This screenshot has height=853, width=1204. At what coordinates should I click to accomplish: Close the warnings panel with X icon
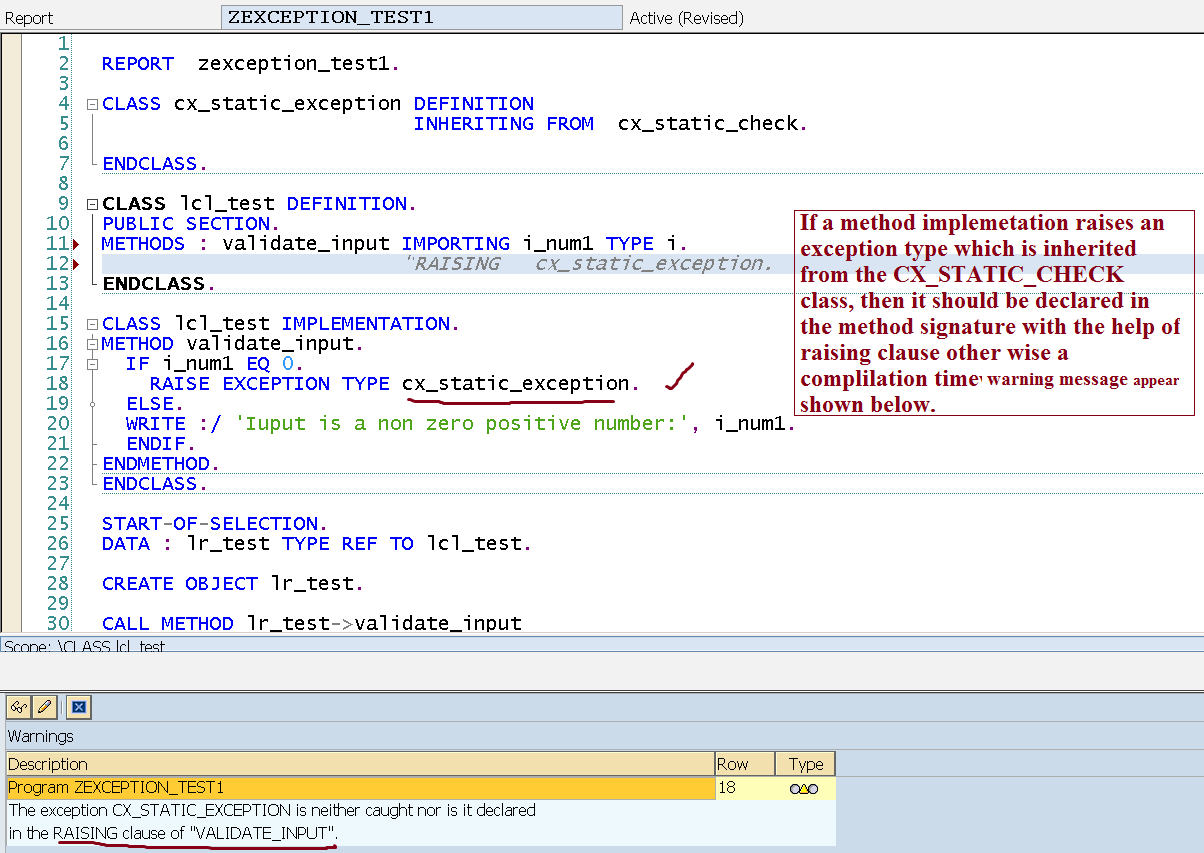click(x=79, y=707)
